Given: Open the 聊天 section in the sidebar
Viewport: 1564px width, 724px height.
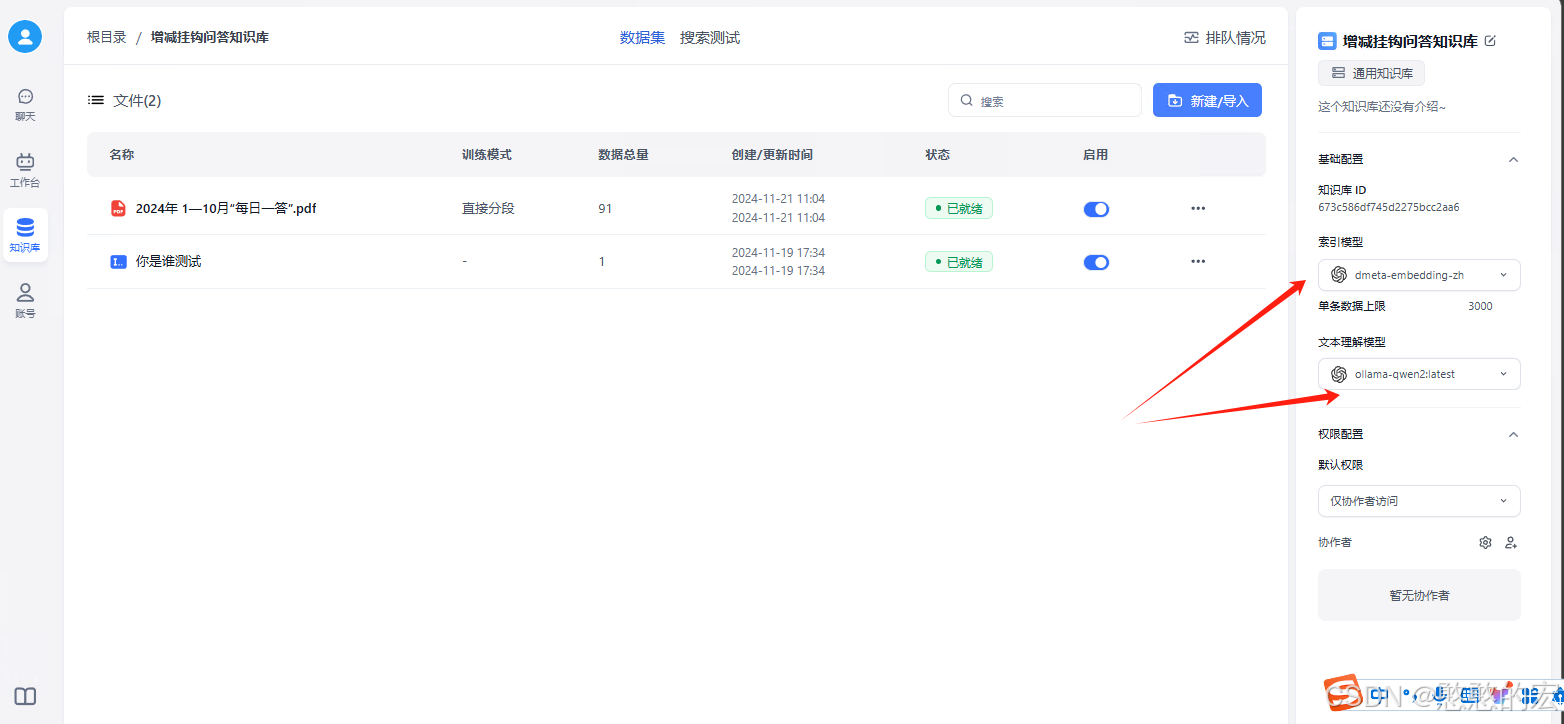Looking at the screenshot, I should pos(25,105).
